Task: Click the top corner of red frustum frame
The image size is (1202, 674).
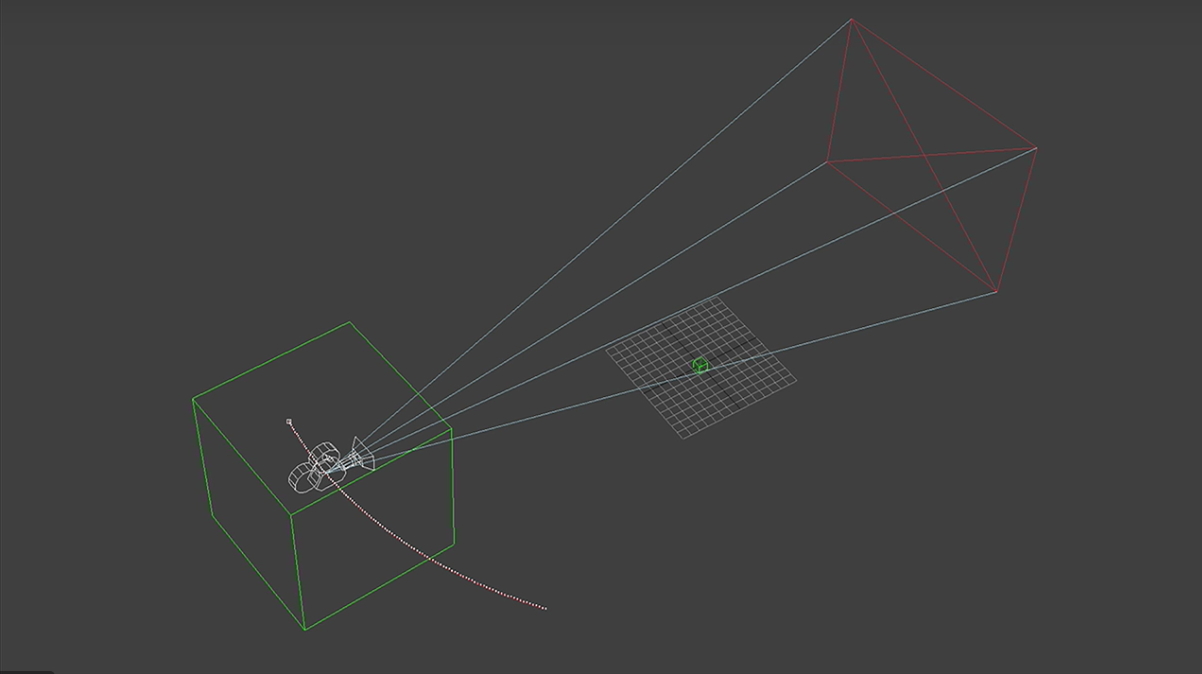Action: (x=851, y=19)
